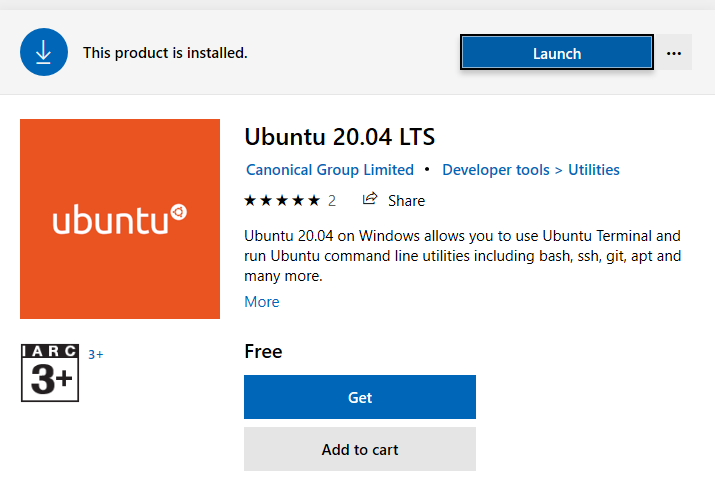The height and width of the screenshot is (483, 715).
Task: Click the blue 3+ age rating link
Action: (x=96, y=354)
